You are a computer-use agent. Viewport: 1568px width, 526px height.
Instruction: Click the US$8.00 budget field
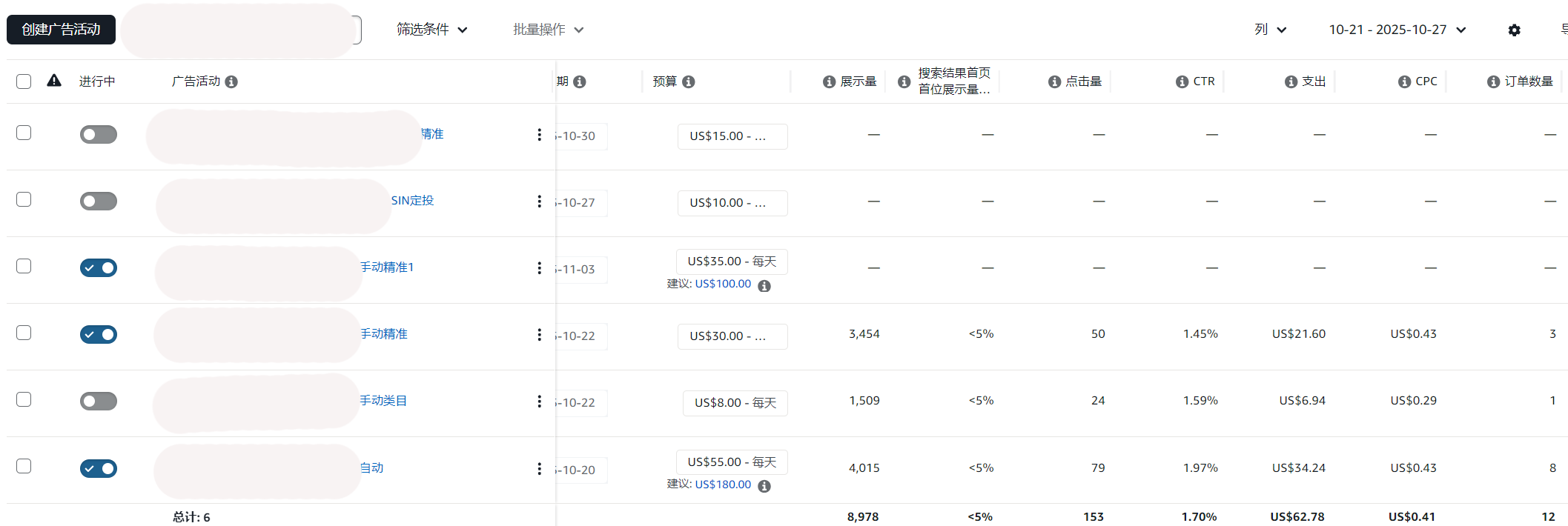click(x=735, y=403)
